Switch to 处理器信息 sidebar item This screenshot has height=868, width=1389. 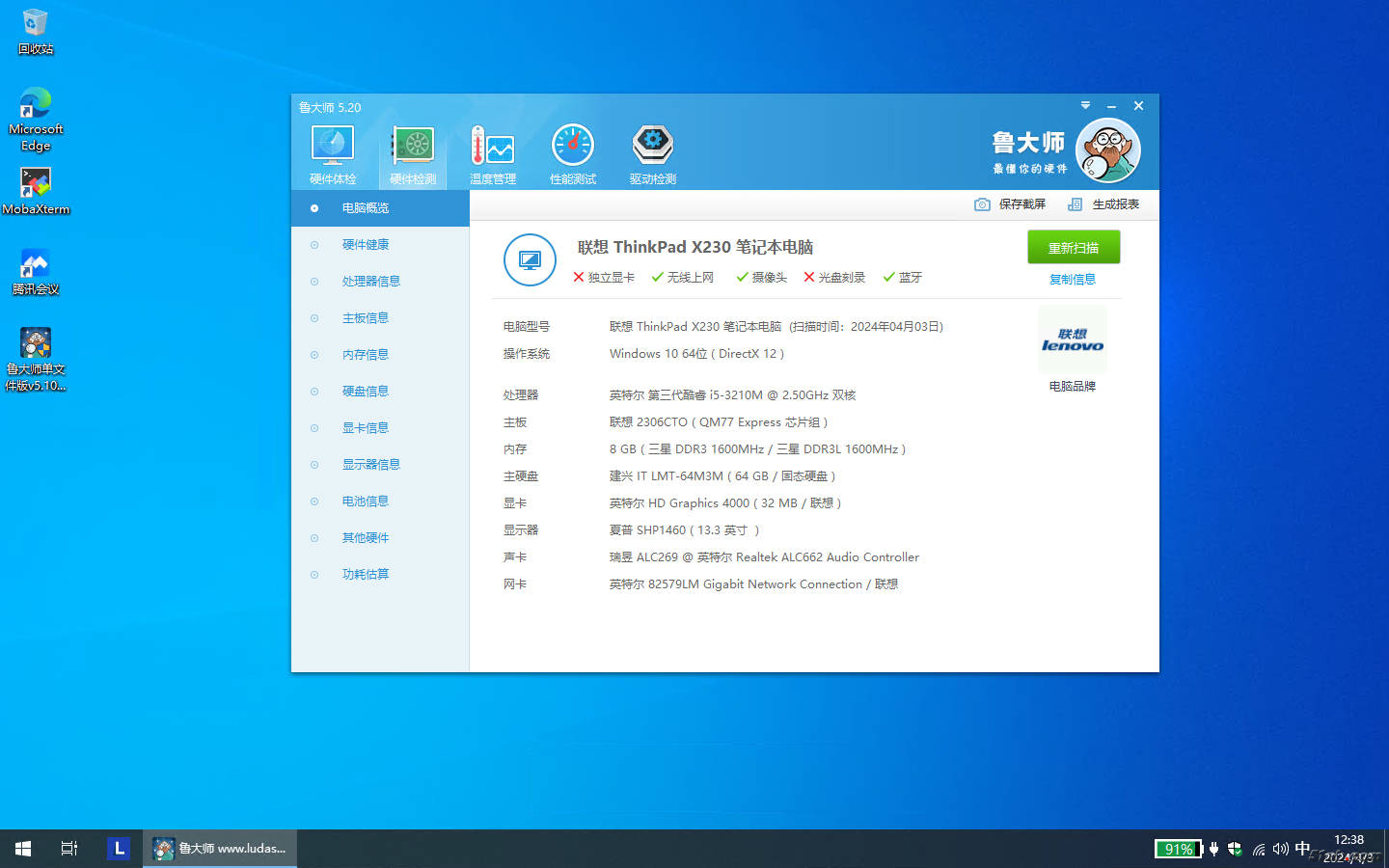click(x=370, y=282)
